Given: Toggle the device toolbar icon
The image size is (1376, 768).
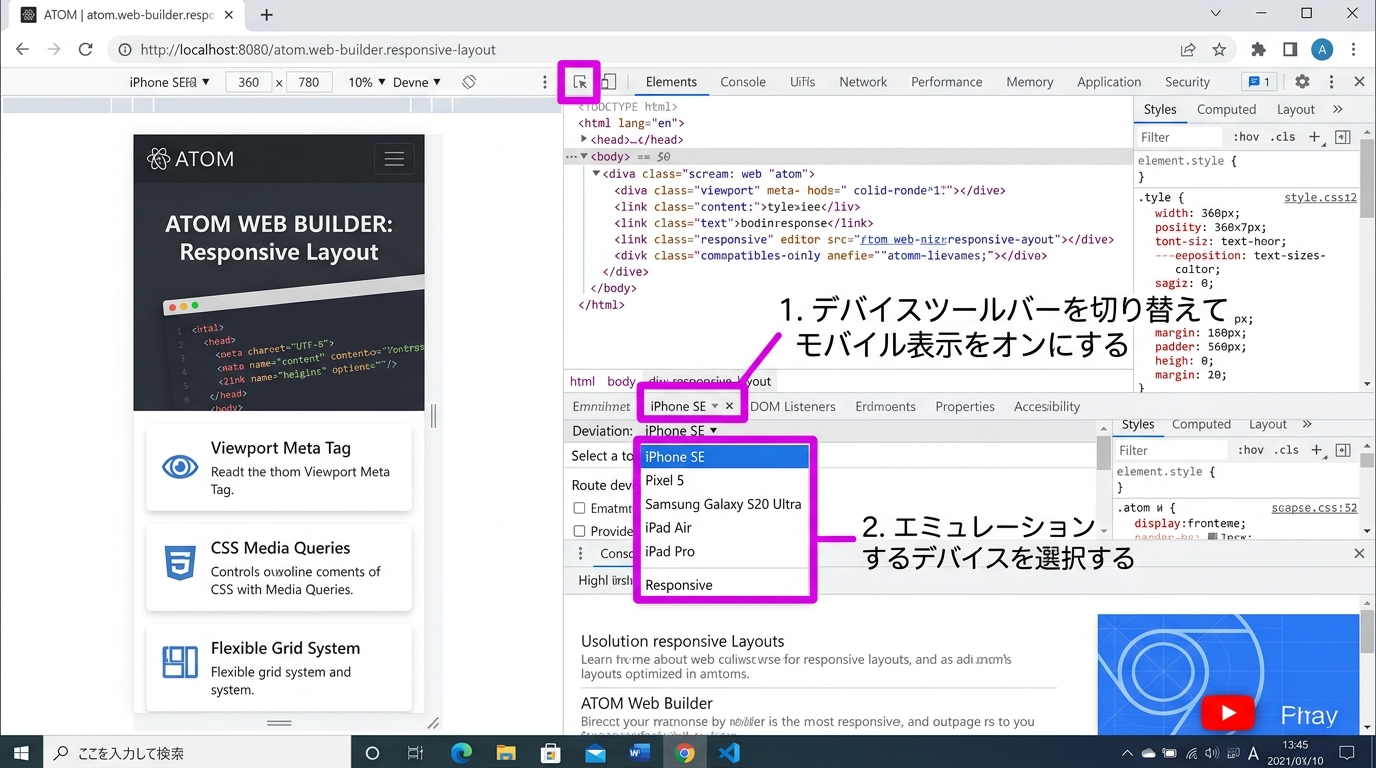Looking at the screenshot, I should (x=608, y=82).
